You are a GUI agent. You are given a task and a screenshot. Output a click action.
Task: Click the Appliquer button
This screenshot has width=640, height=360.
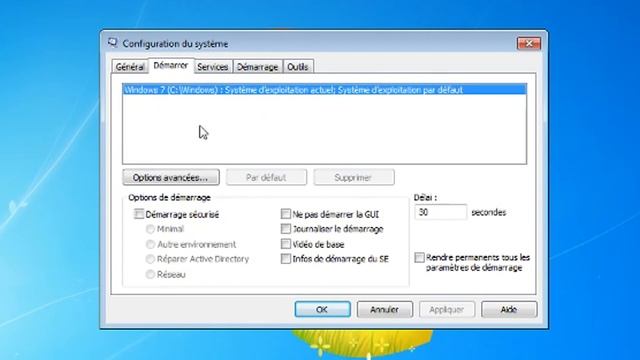tap(447, 309)
